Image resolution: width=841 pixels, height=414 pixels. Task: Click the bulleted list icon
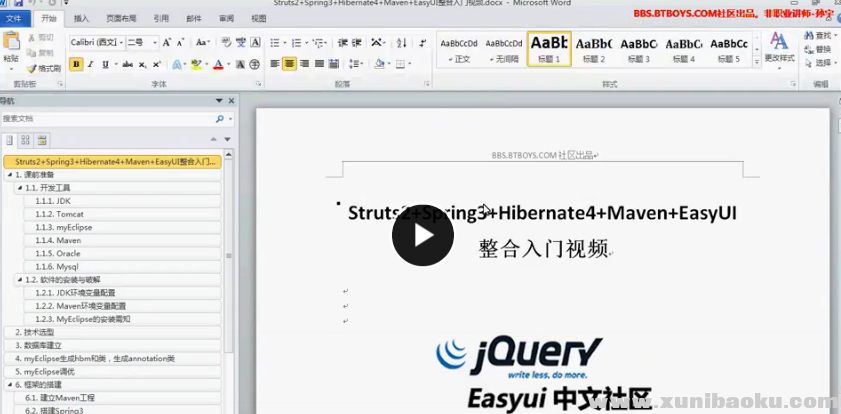tap(275, 42)
